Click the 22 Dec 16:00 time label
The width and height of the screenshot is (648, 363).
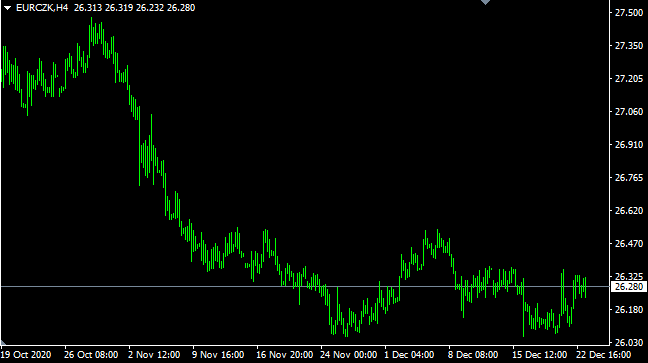point(604,355)
